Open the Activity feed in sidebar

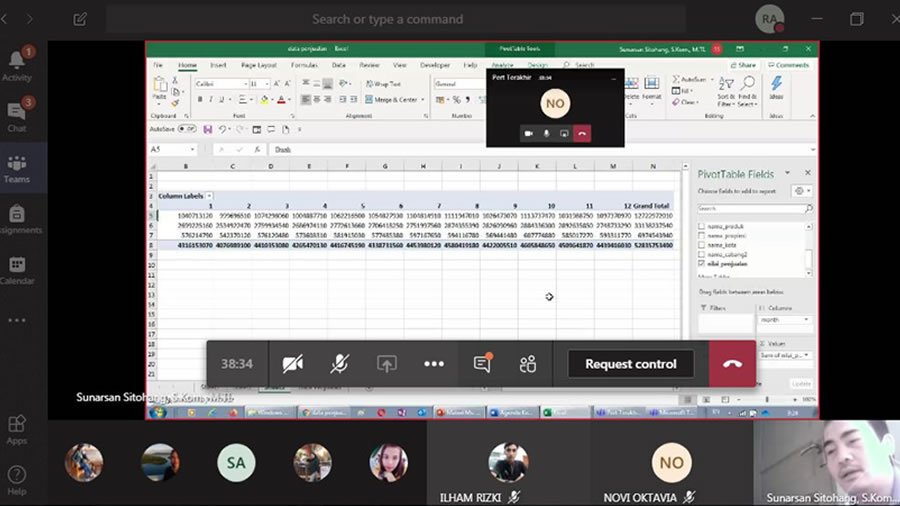click(17, 64)
